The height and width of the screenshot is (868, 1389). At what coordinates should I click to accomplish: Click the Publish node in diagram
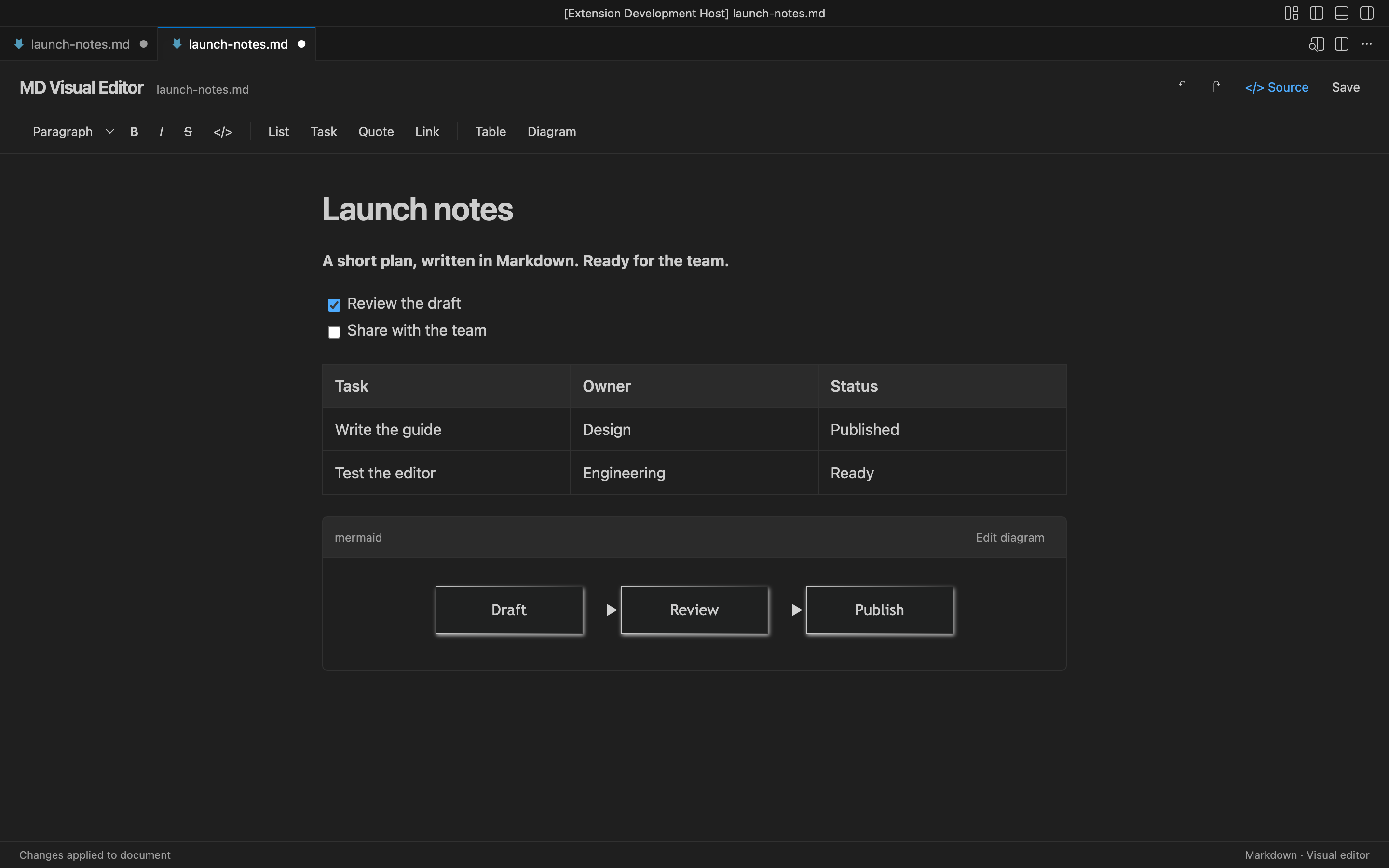[x=879, y=610]
